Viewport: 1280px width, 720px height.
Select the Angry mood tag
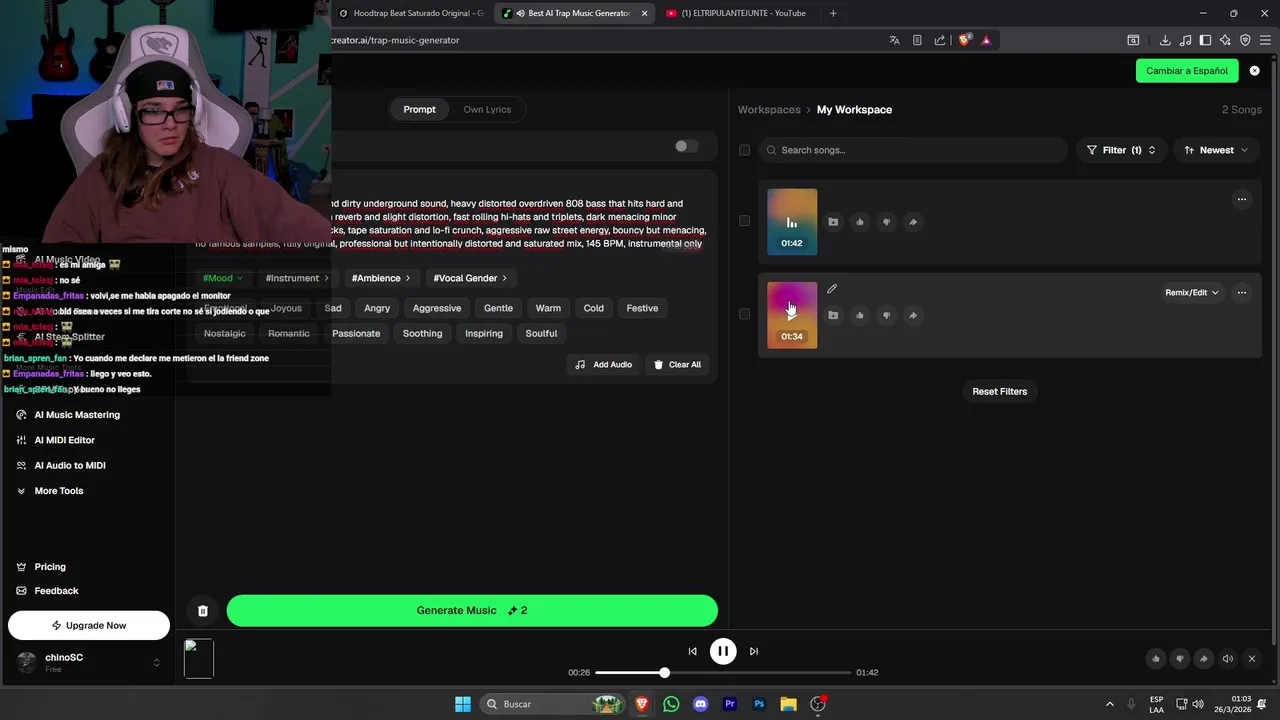[x=377, y=308]
